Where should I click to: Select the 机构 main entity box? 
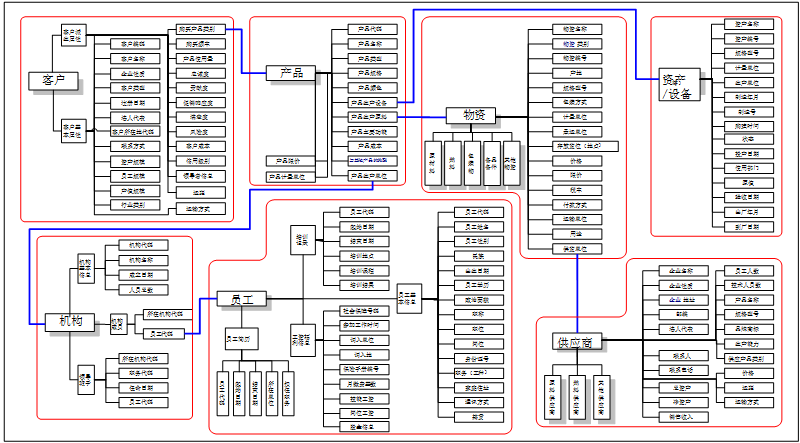[x=70, y=322]
